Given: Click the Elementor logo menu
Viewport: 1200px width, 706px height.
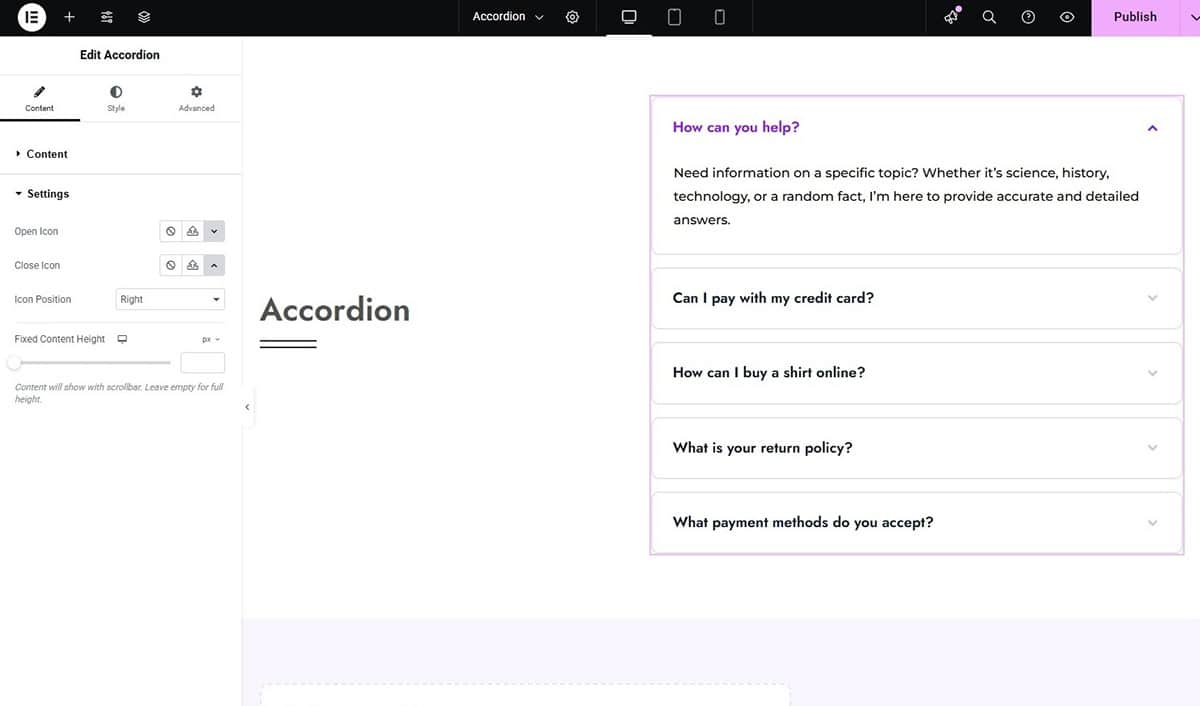Looking at the screenshot, I should 32,17.
